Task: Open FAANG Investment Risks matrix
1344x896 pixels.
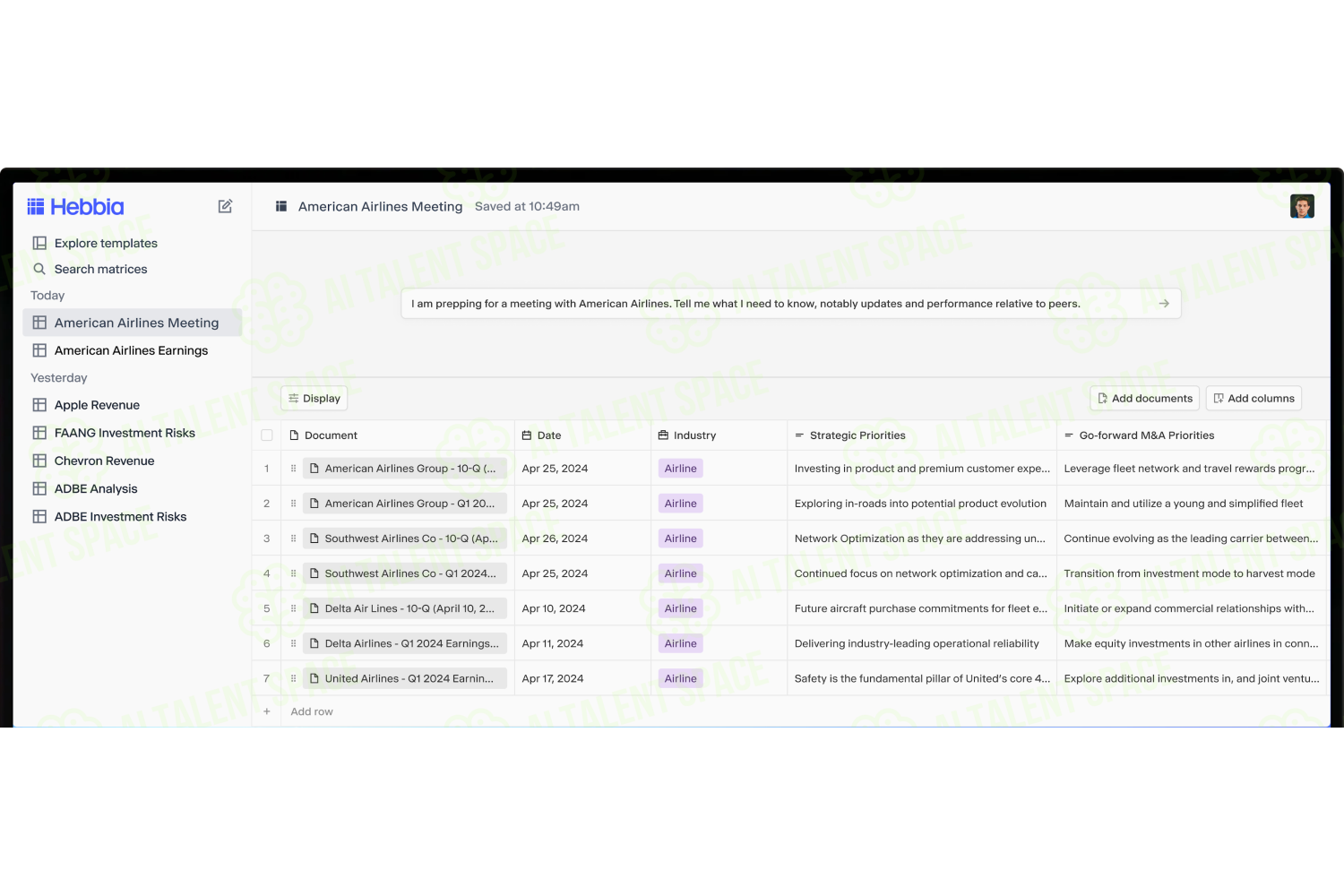Action: pyautogui.click(x=125, y=433)
